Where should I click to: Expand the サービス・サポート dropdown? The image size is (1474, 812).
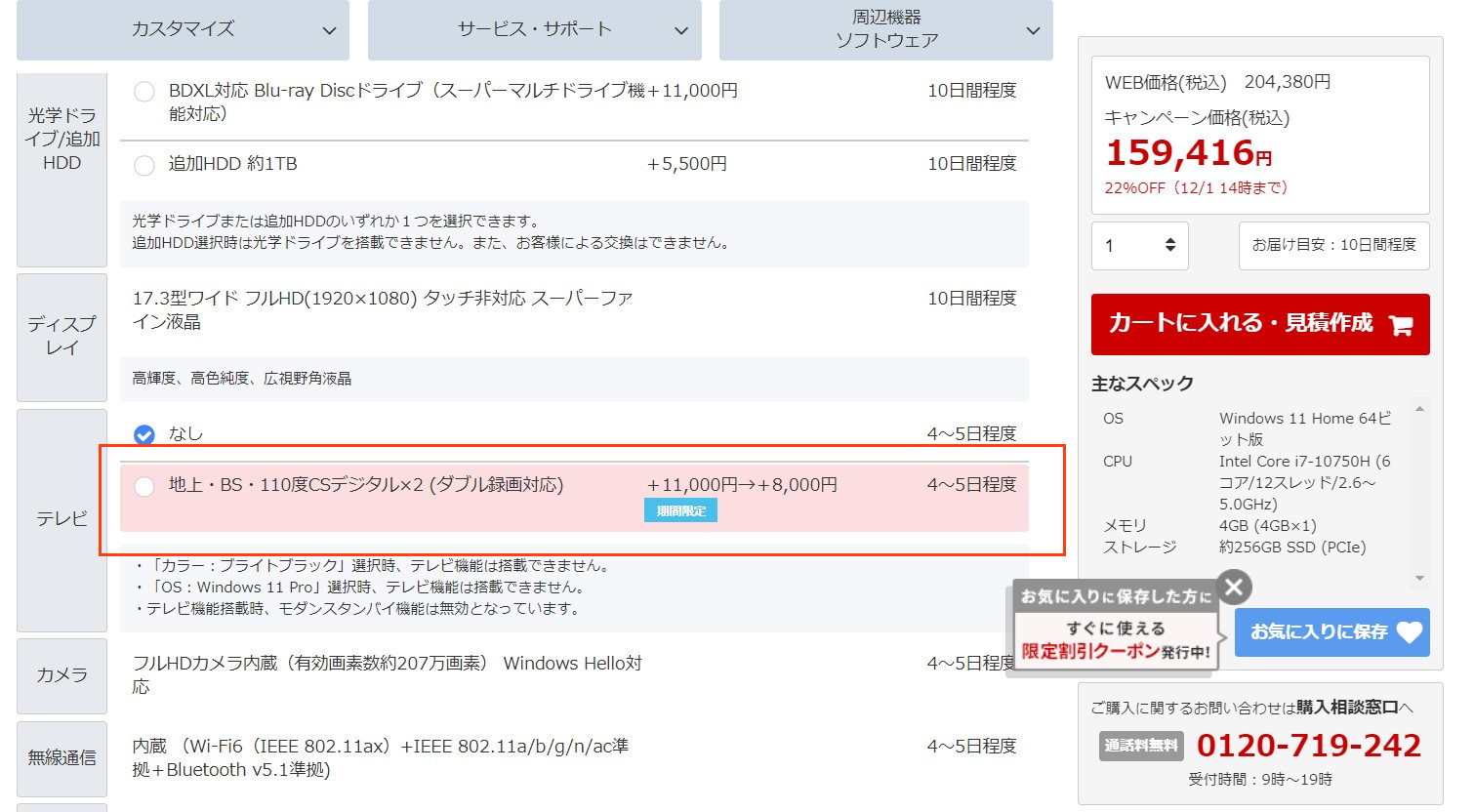534,29
